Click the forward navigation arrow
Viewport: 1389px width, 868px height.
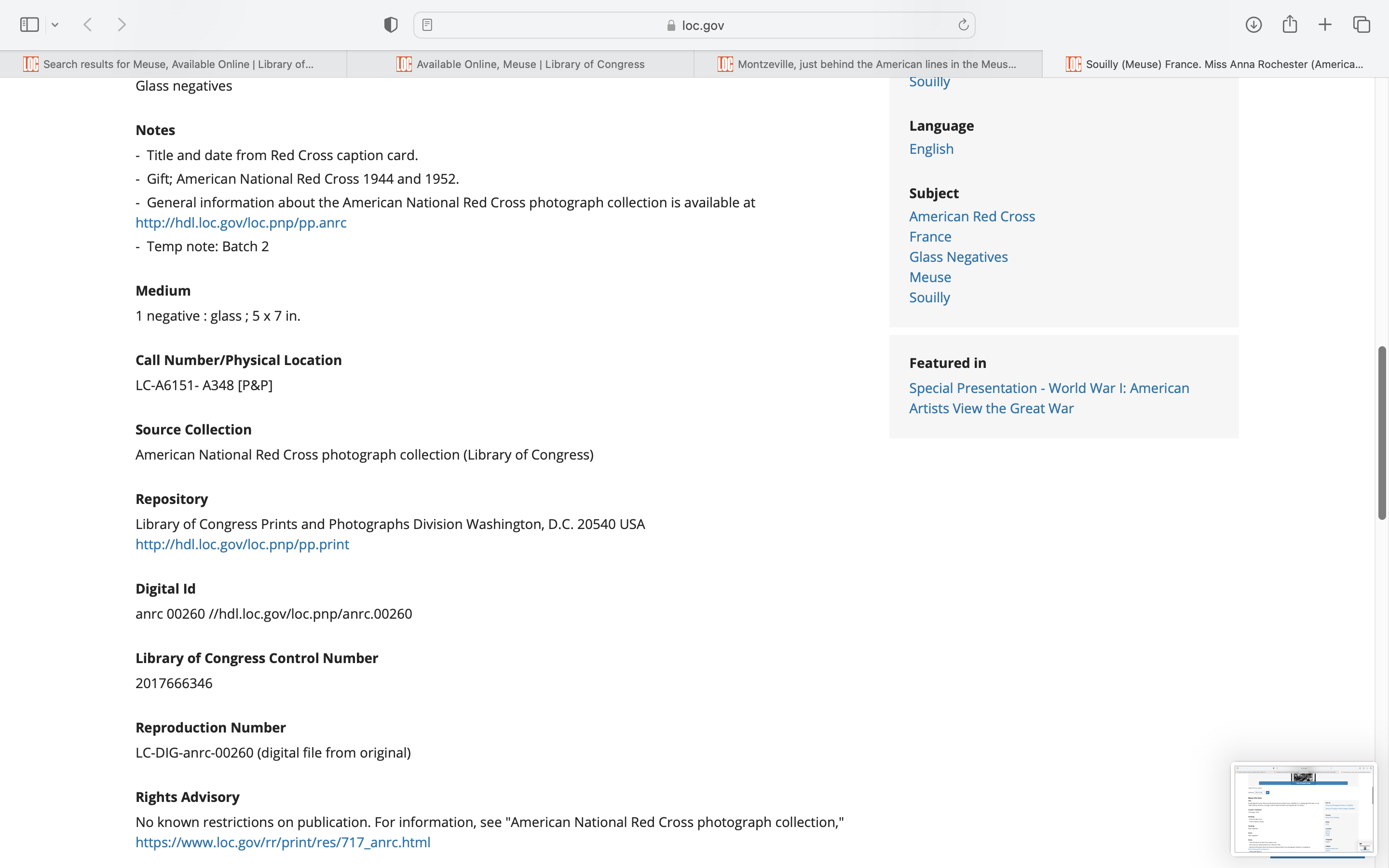(x=122, y=25)
